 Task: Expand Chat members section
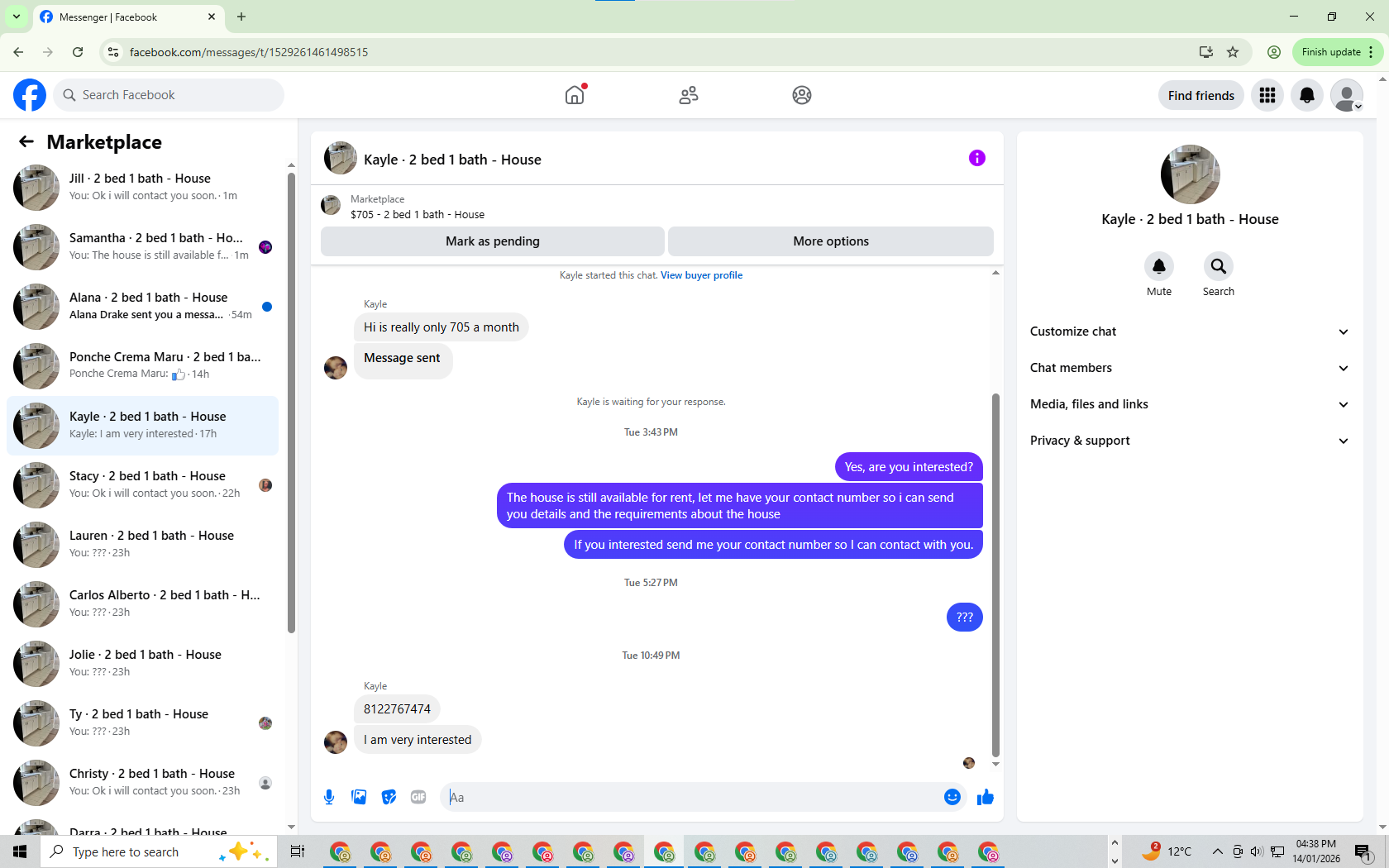click(x=1190, y=368)
